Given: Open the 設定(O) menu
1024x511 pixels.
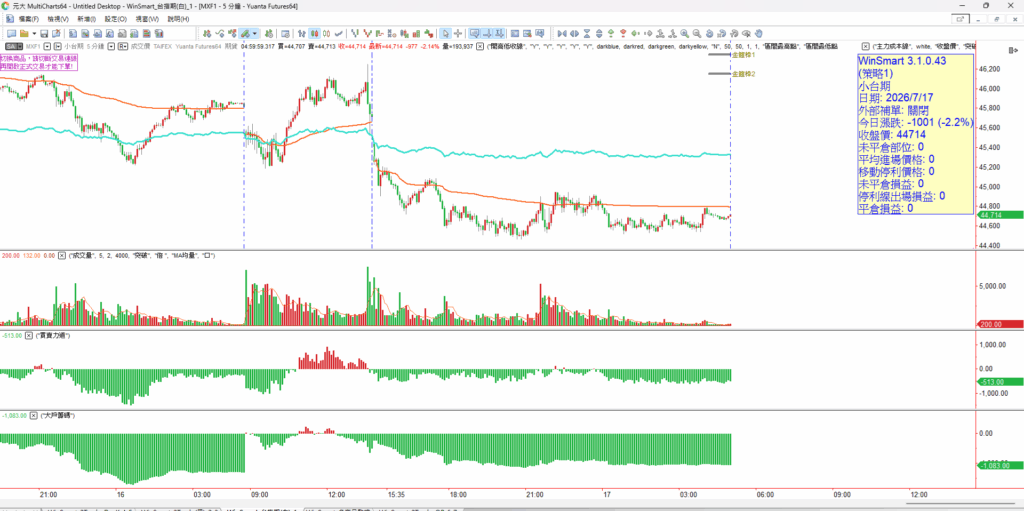Looking at the screenshot, I should click(x=116, y=19).
